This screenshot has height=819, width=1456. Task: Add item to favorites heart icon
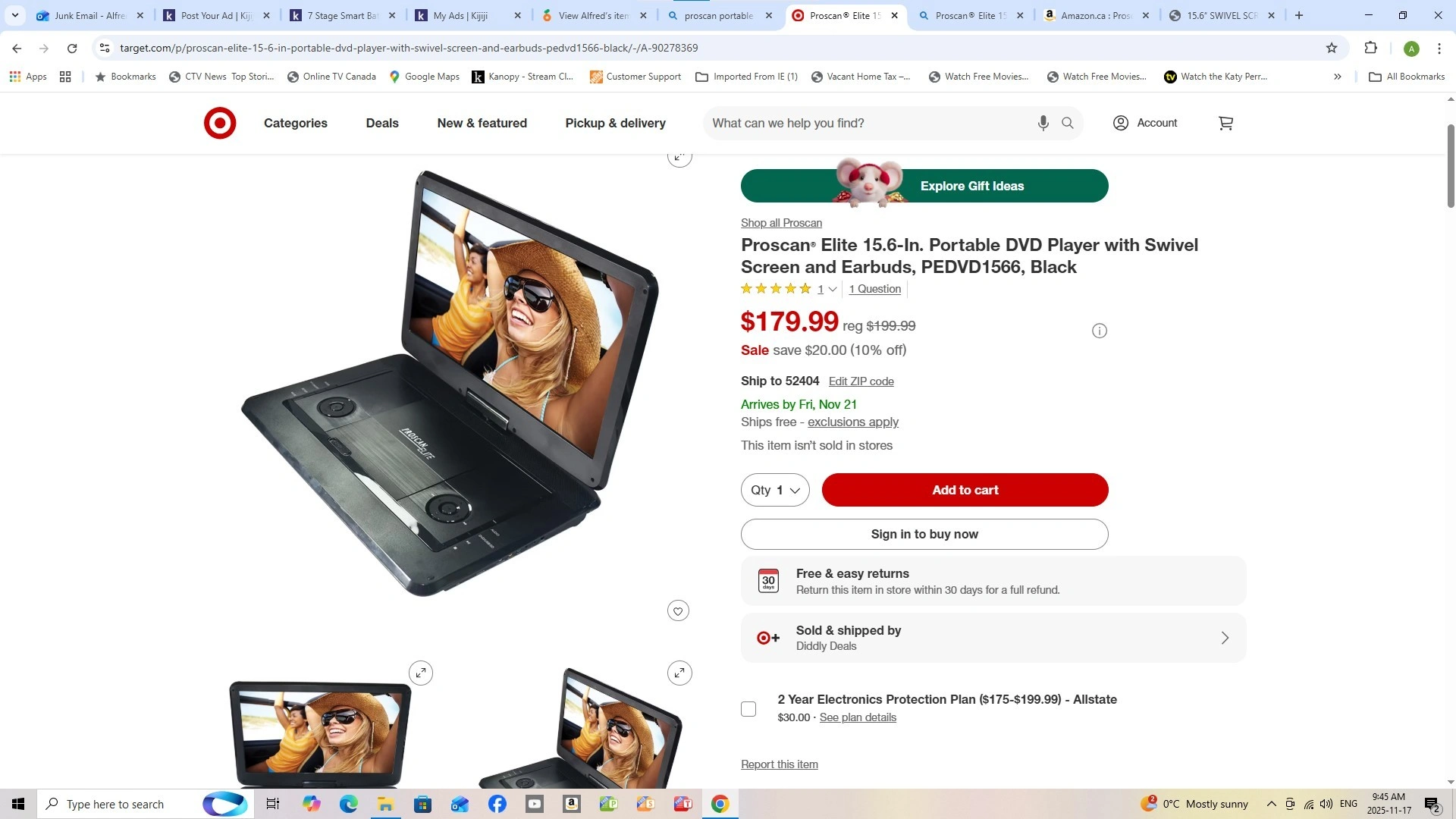[x=678, y=611]
